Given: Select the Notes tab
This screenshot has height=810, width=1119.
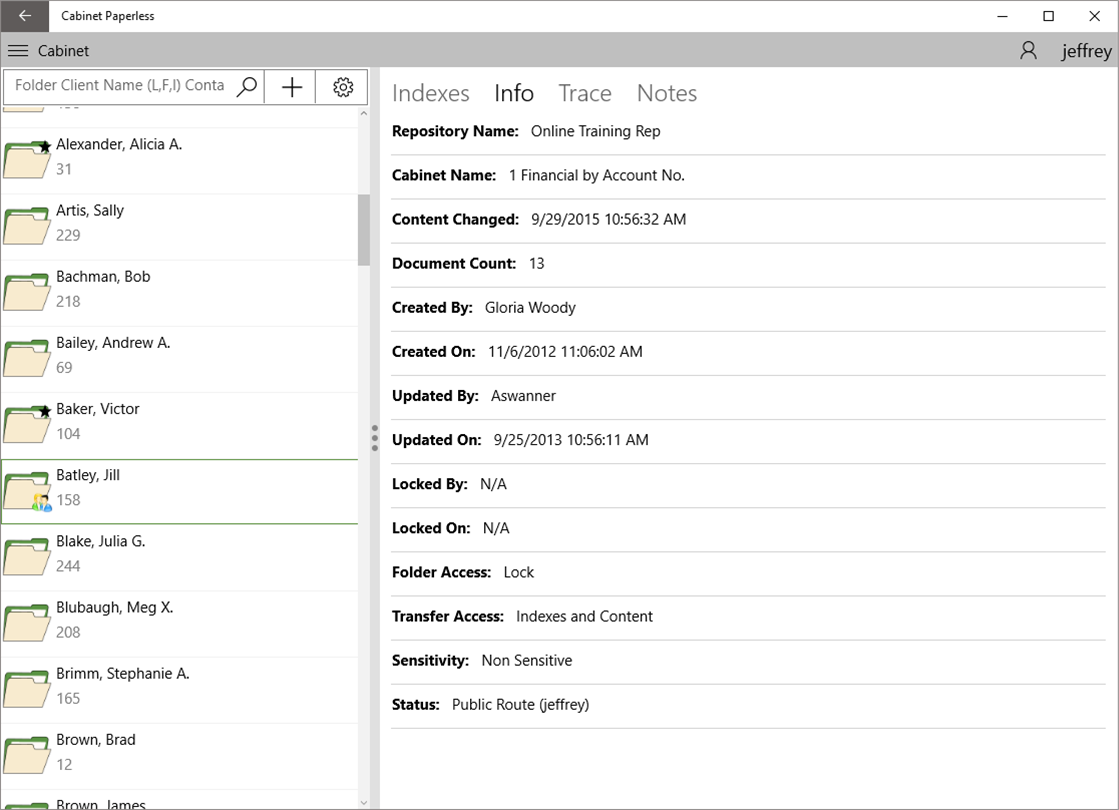Looking at the screenshot, I should point(666,93).
